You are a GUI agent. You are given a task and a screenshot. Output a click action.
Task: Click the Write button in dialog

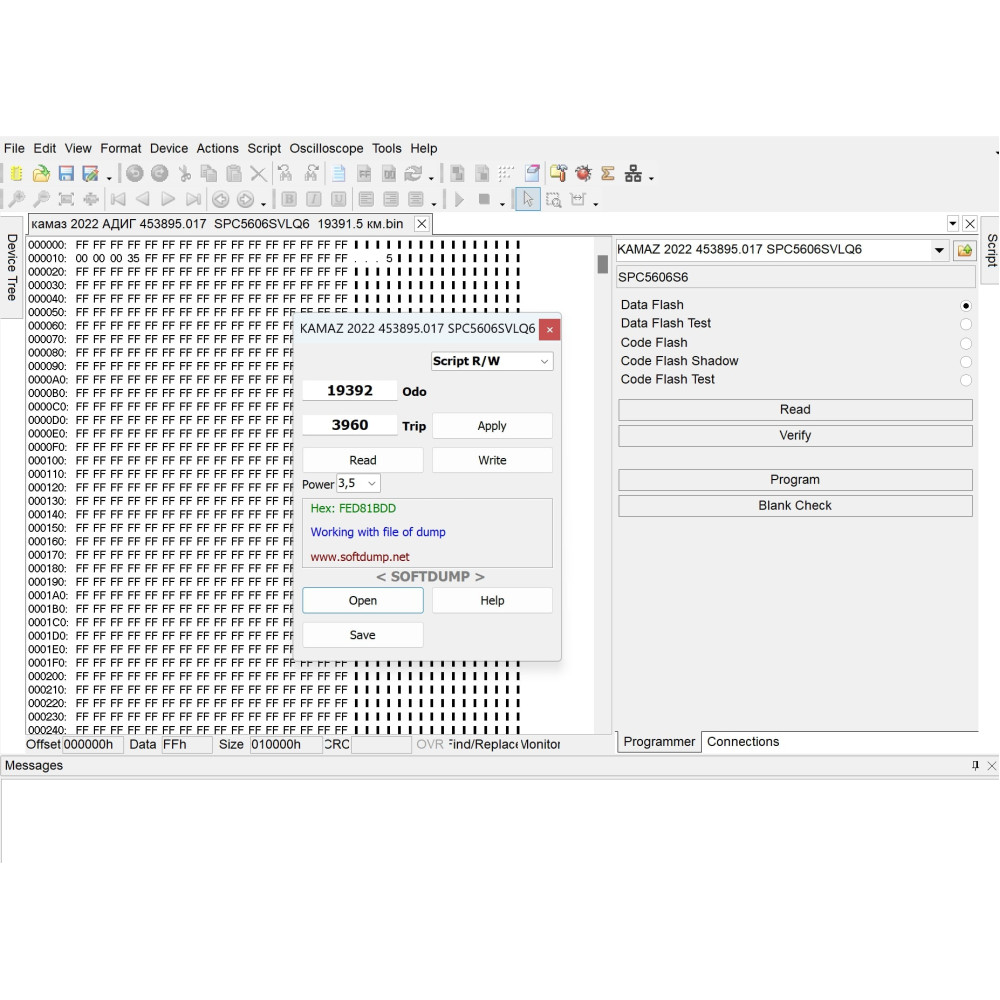point(492,460)
